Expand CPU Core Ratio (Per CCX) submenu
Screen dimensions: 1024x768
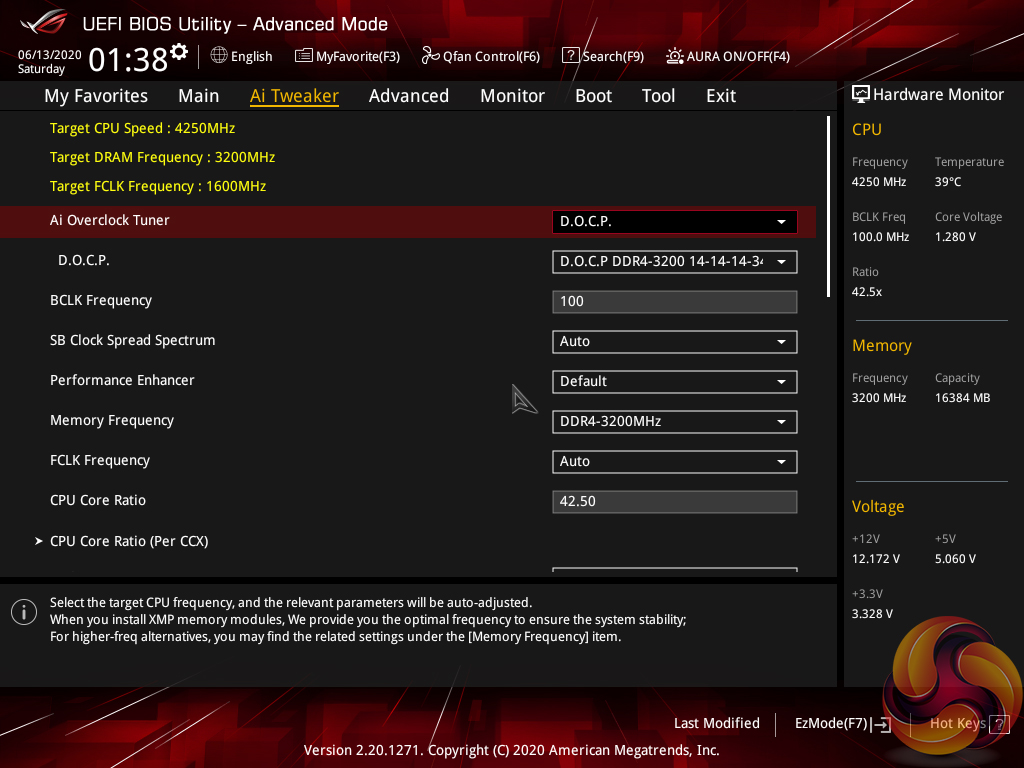point(128,541)
